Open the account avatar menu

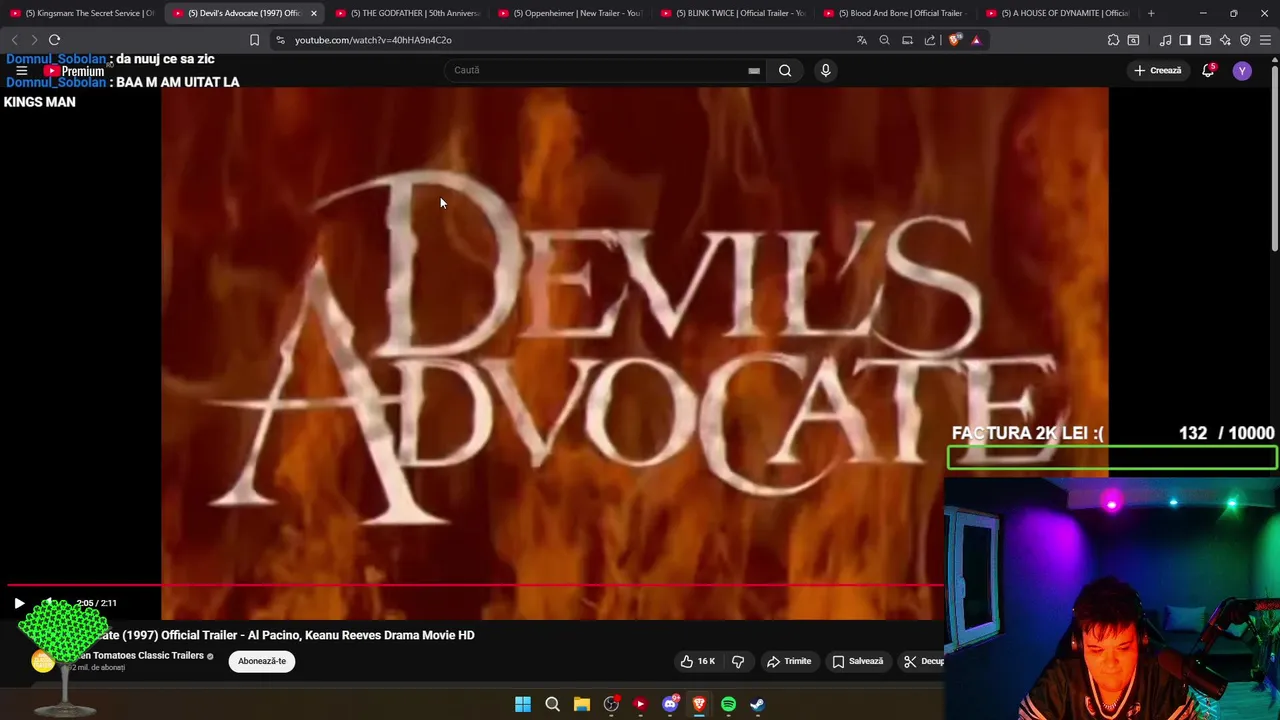[x=1242, y=71]
